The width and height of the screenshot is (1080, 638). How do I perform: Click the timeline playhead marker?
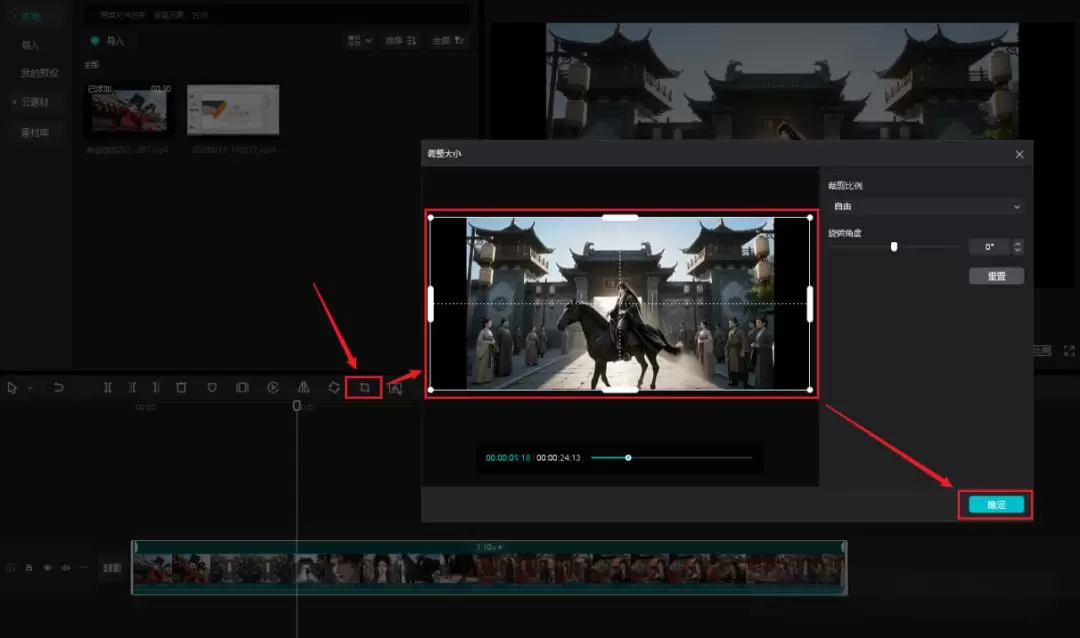(297, 406)
